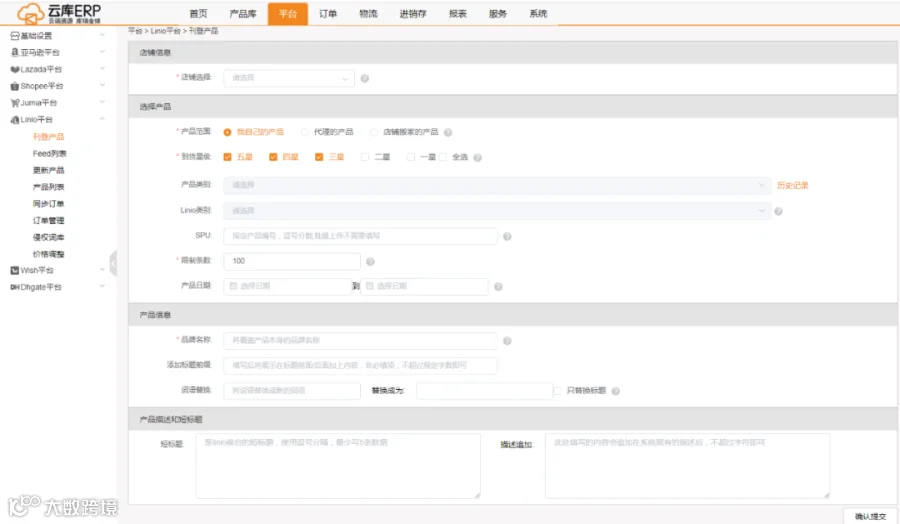The image size is (900, 524).
Task: Open 更新产品 in Linio submenu
Action: tap(48, 170)
